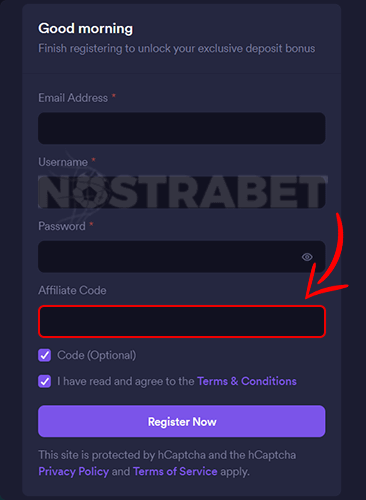This screenshot has height=500, width=366.
Task: Focus the Password input field
Action: click(x=182, y=257)
